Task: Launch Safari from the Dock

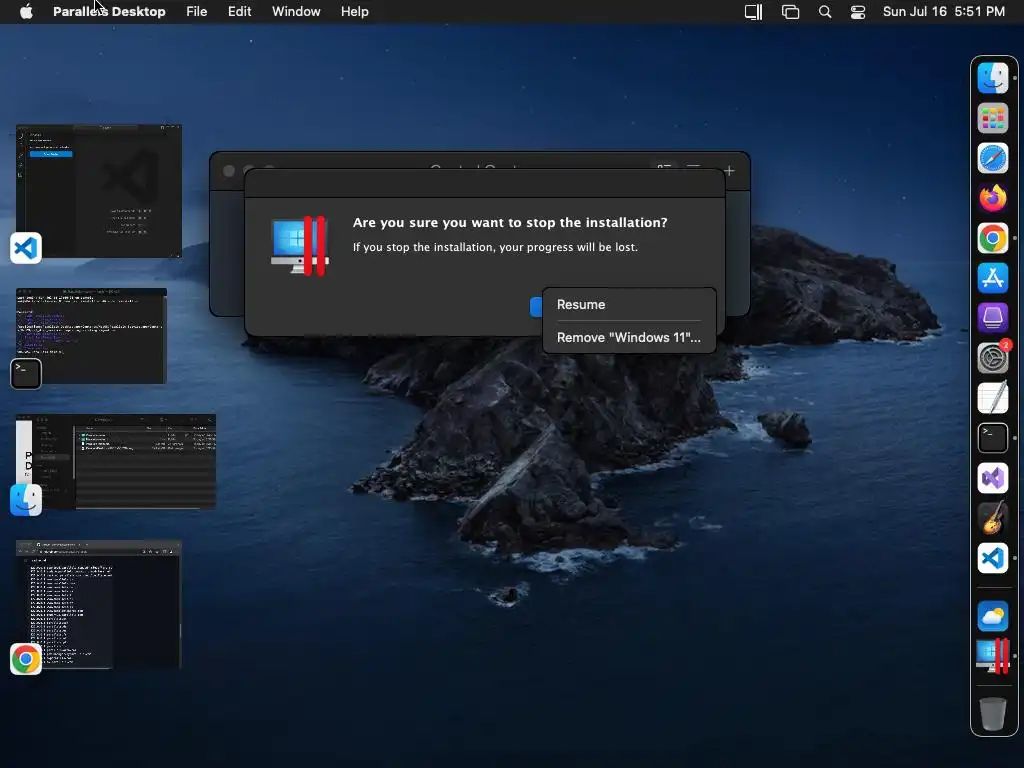Action: tap(993, 158)
